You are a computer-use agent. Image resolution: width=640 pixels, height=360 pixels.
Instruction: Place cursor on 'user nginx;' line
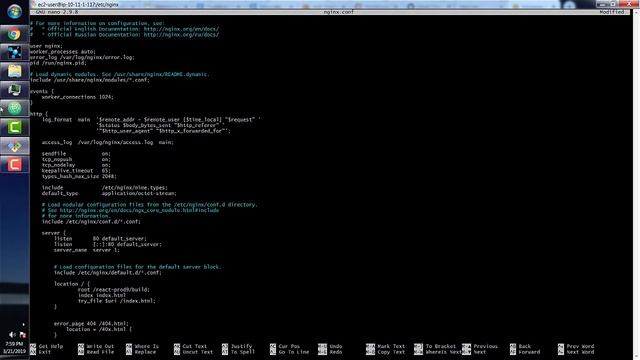pos(46,46)
